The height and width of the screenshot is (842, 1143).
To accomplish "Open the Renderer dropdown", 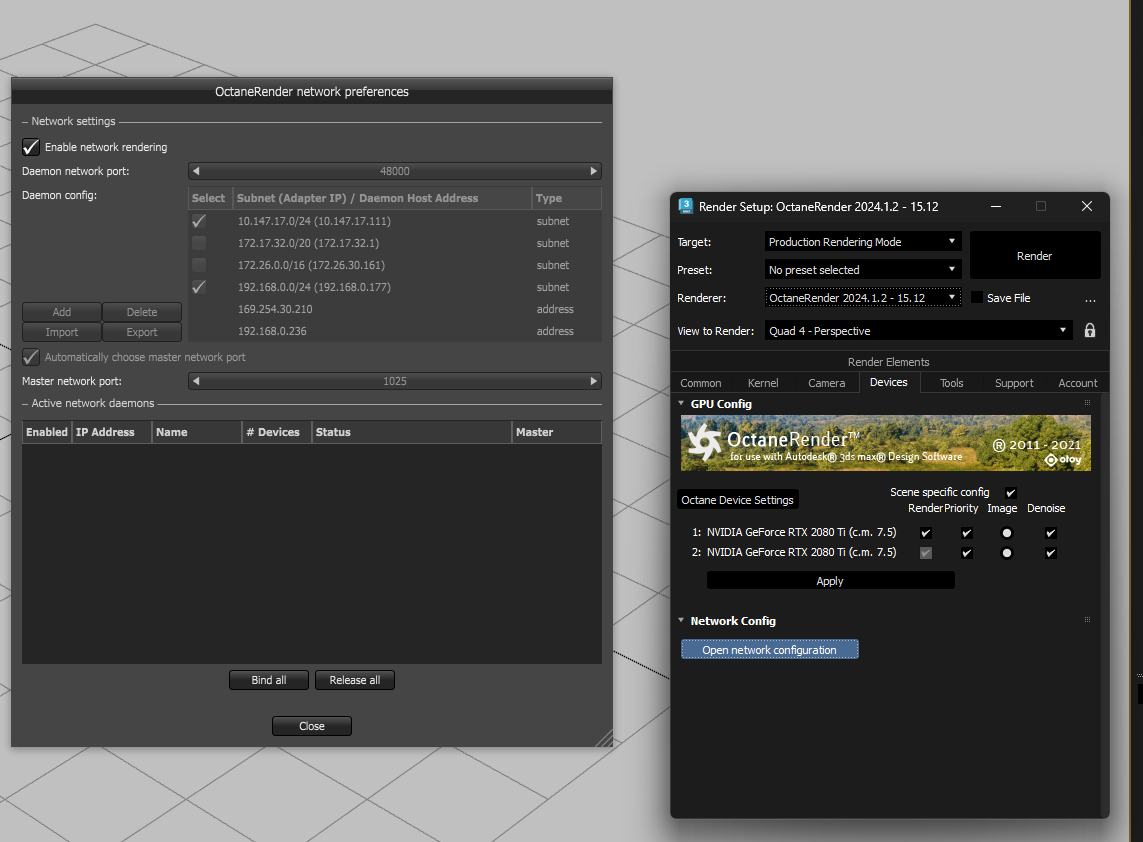I will coord(863,297).
